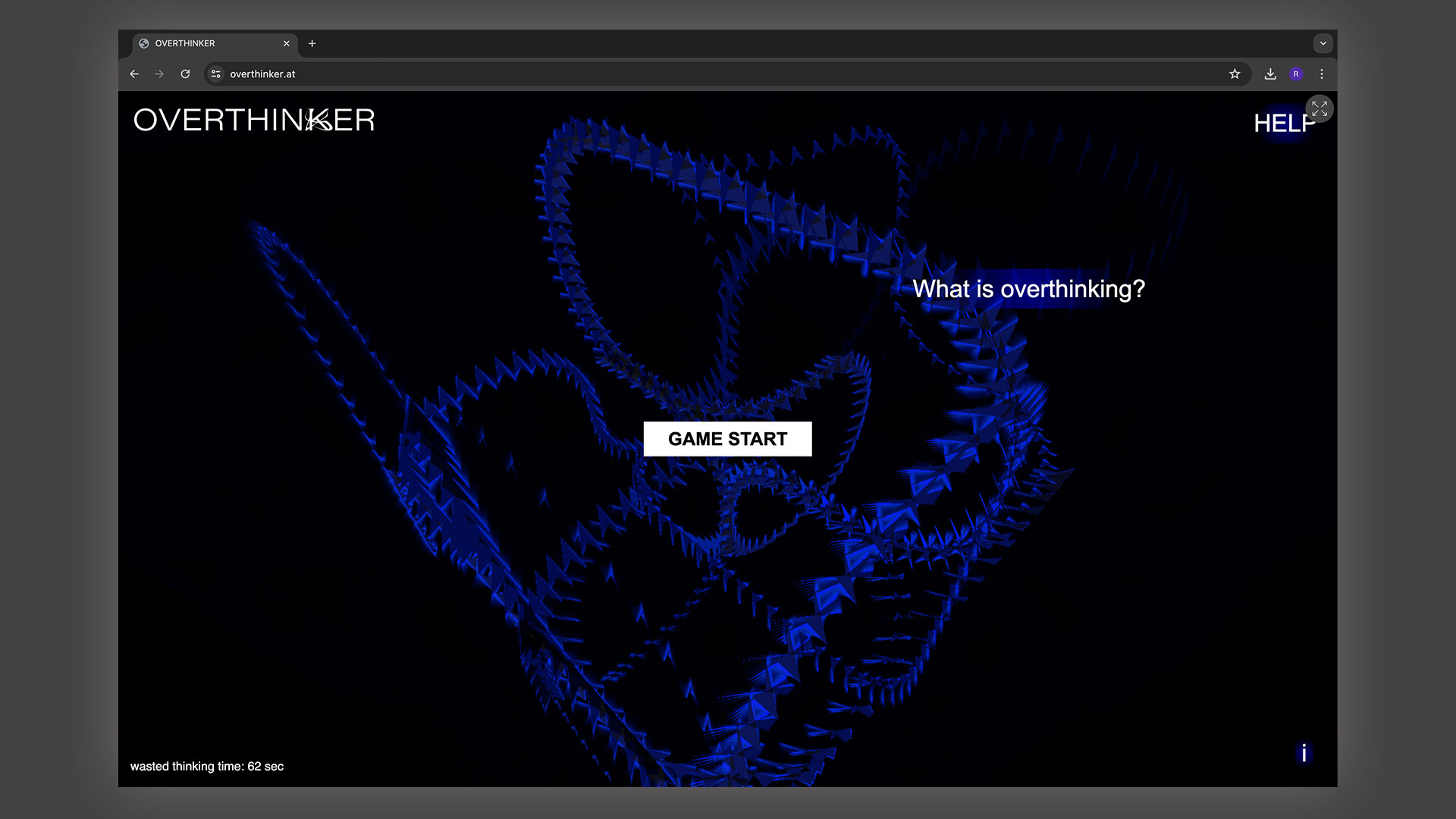Select the OVERTHINKER browser tab
This screenshot has width=1456, height=819.
click(215, 44)
